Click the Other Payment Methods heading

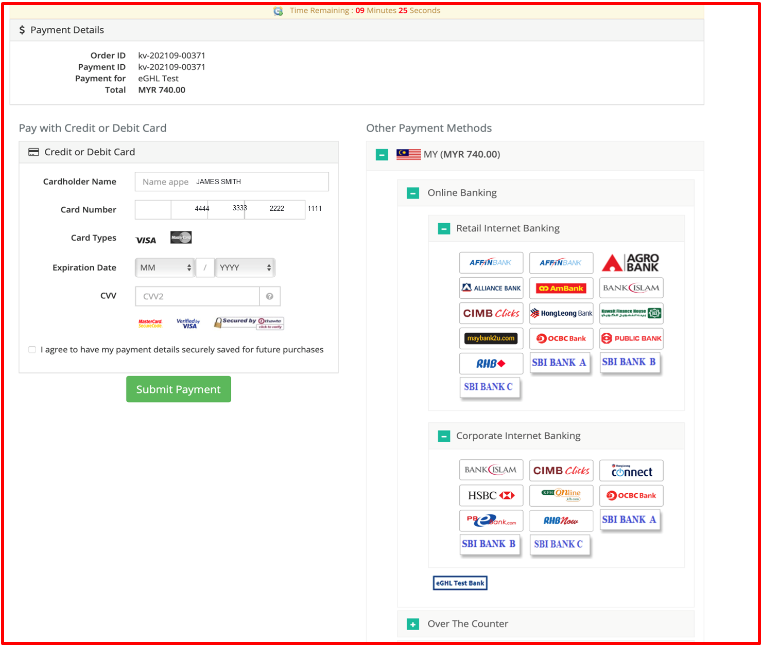tap(429, 128)
